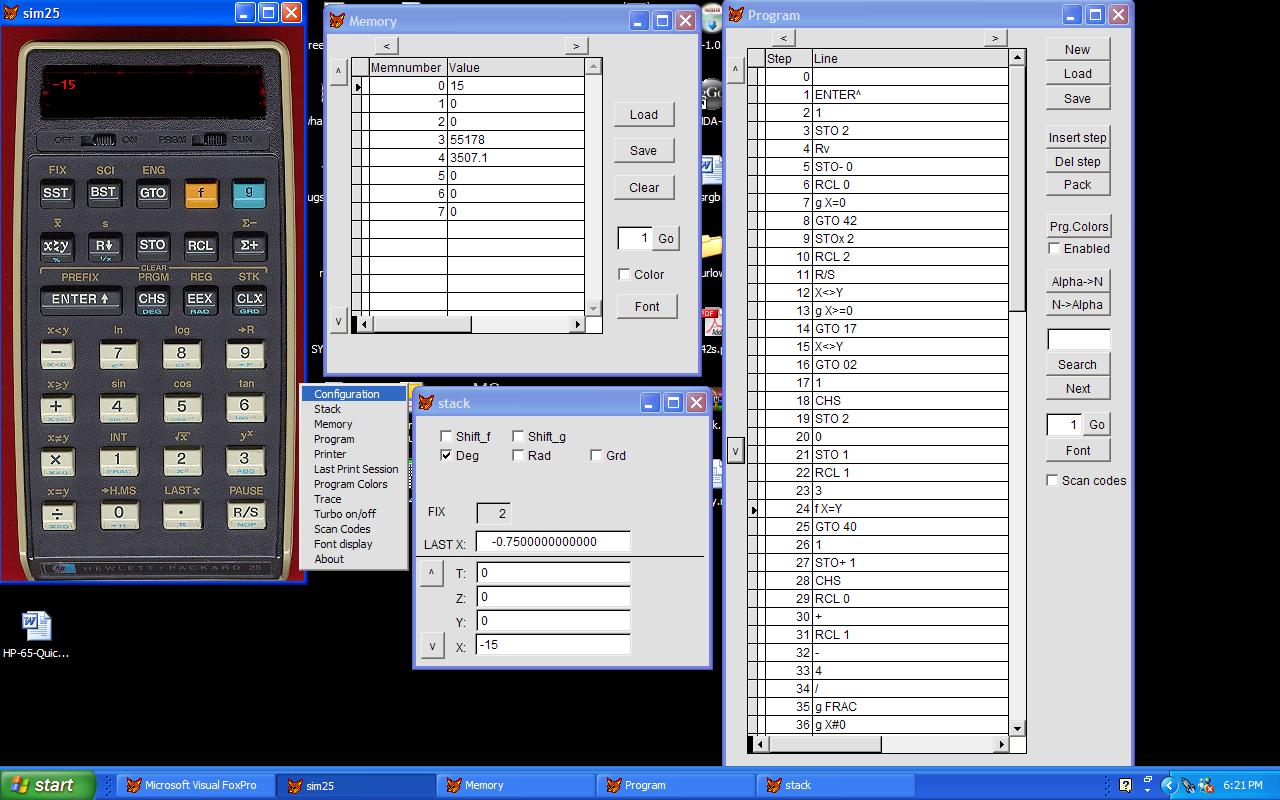Click Memory window up caret button
The image size is (1280, 800).
point(338,71)
